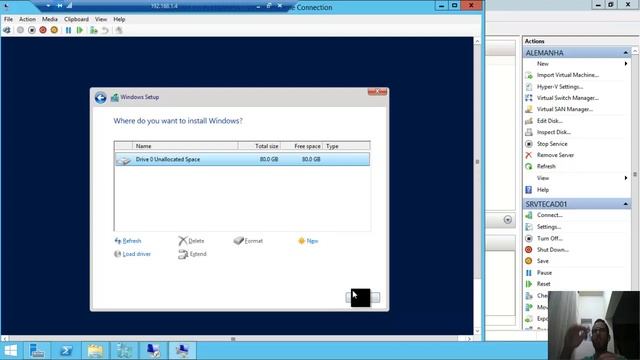Viewport: 640px width, 360px height.
Task: Click the Load driver link
Action: [x=133, y=254]
